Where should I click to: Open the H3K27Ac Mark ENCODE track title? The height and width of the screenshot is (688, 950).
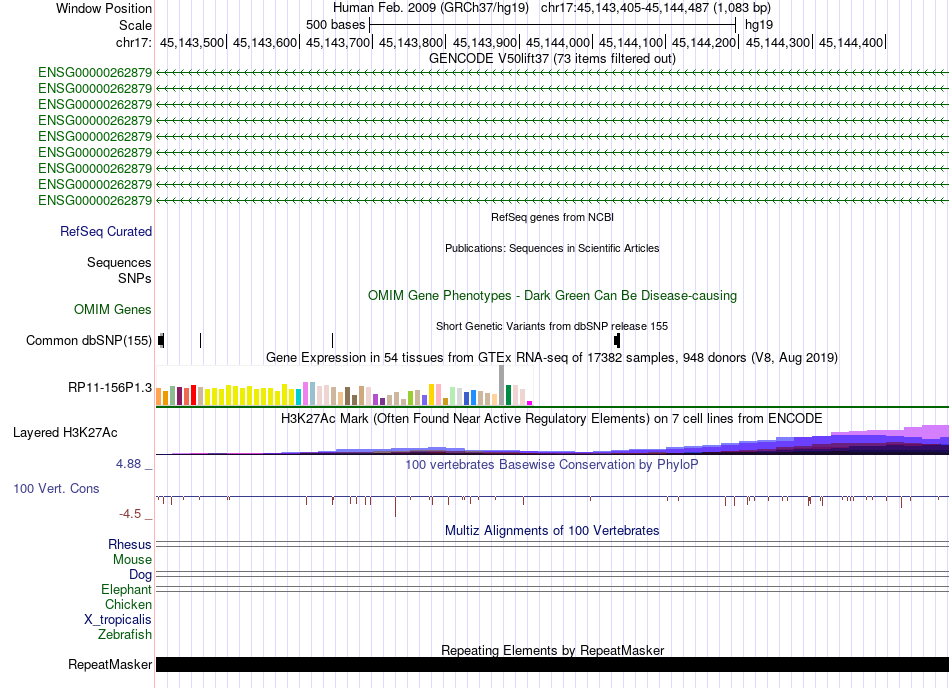tap(552, 418)
